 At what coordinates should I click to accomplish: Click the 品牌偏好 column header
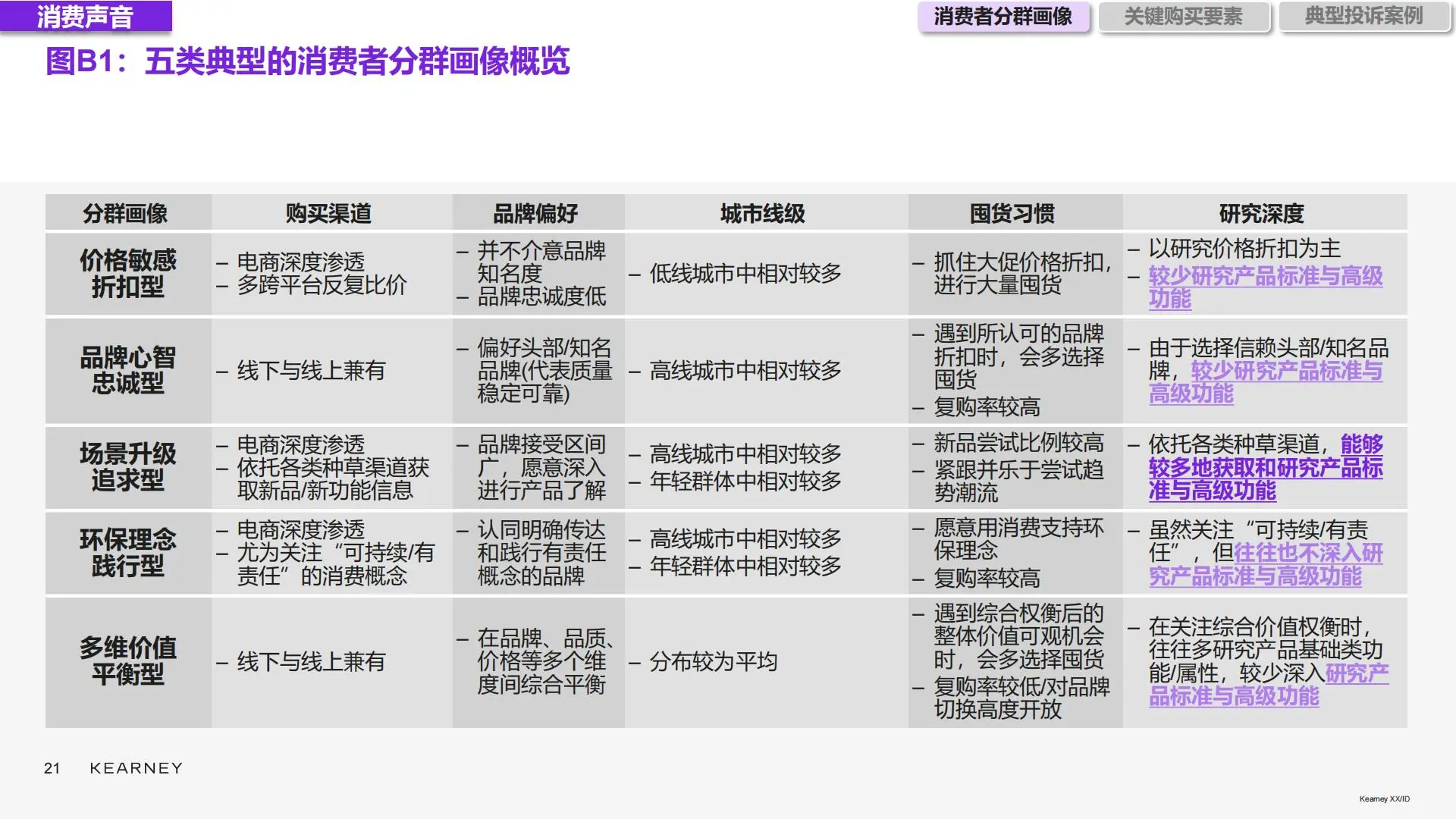536,214
